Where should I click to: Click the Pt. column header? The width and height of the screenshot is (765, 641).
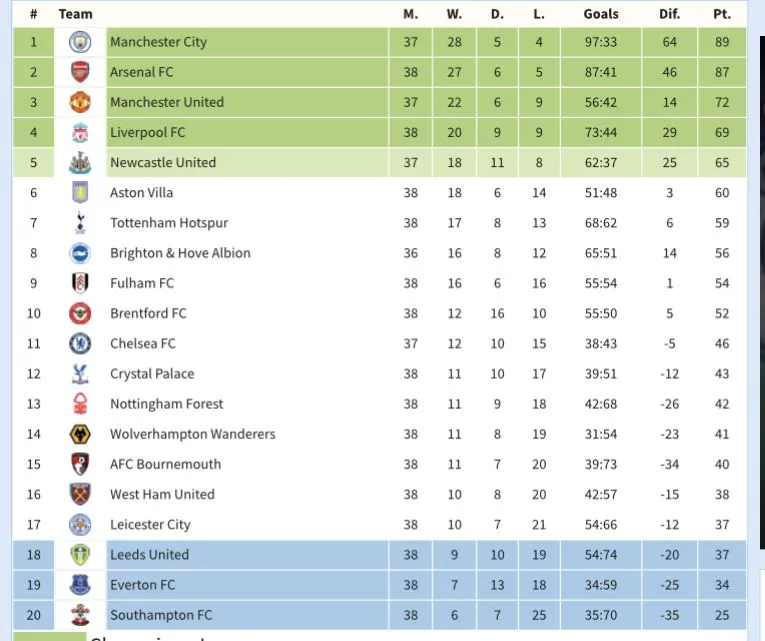point(722,14)
